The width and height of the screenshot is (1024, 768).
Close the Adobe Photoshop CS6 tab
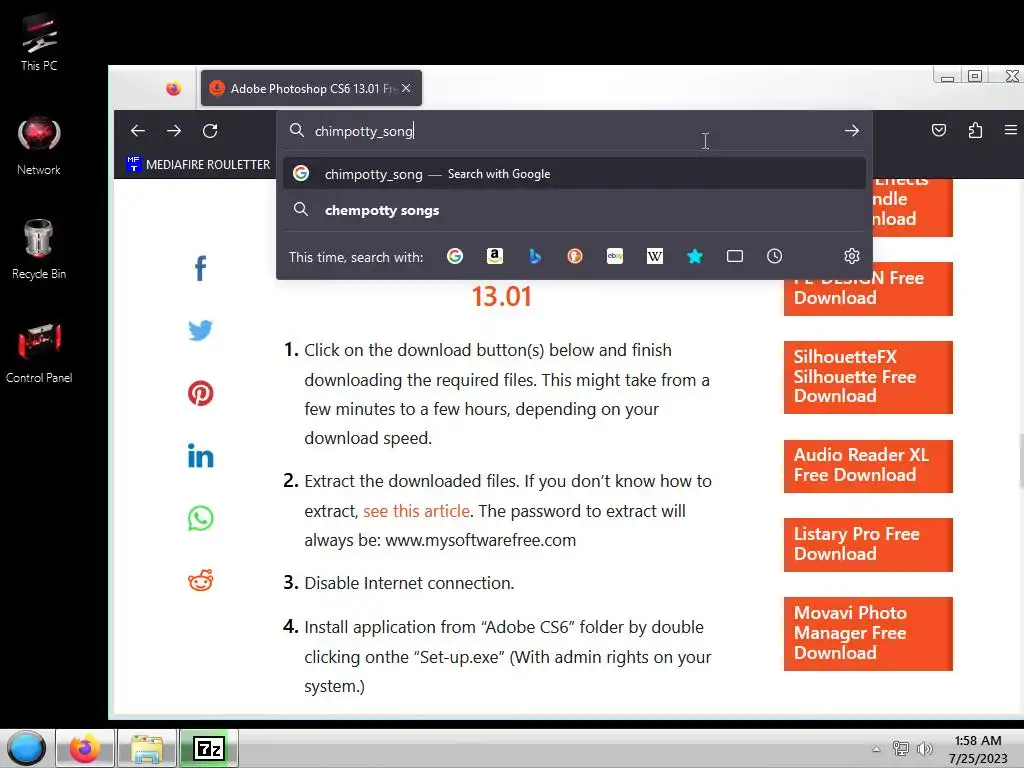click(406, 88)
